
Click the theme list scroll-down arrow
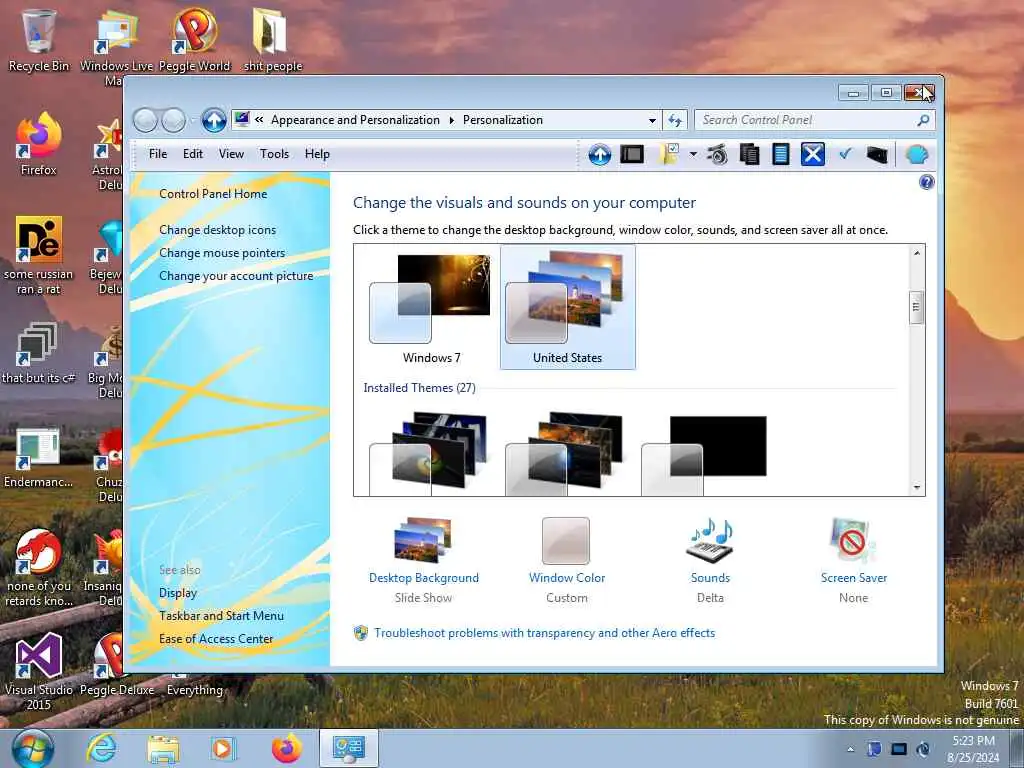click(x=917, y=487)
